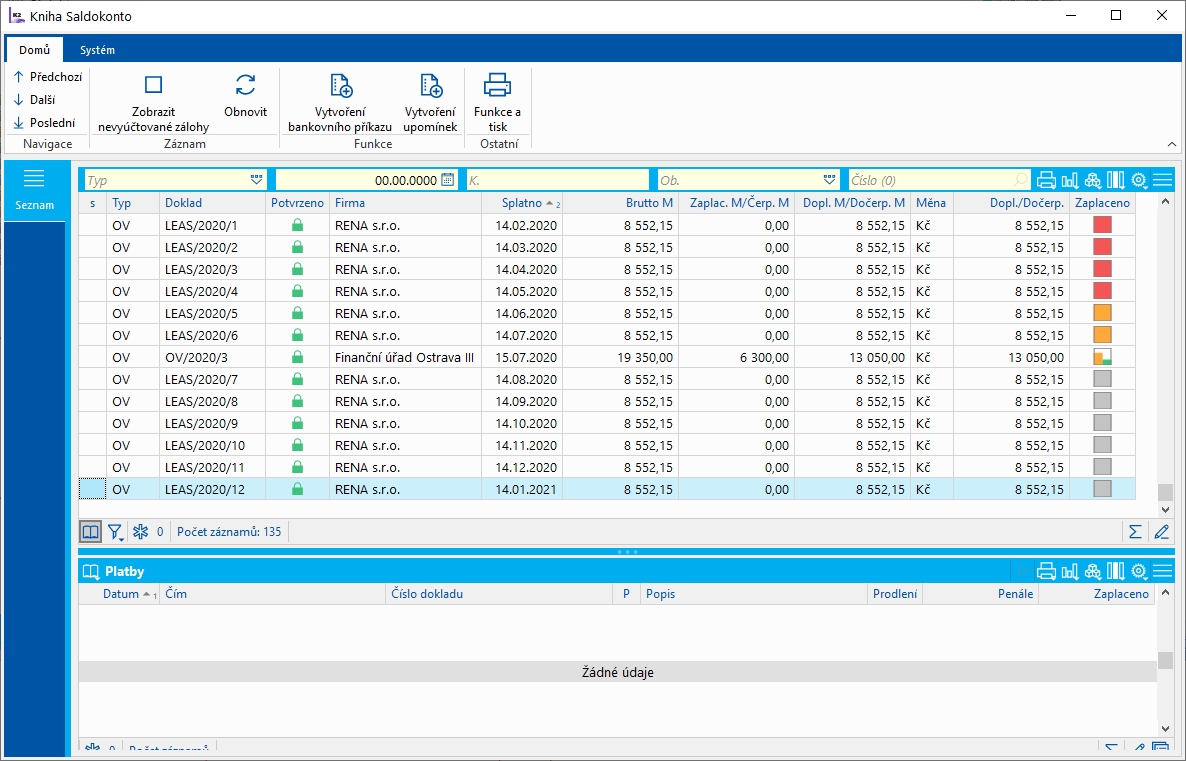Click the Seznam hamburger sidebar icon
This screenshot has height=761, width=1186.
[x=34, y=179]
